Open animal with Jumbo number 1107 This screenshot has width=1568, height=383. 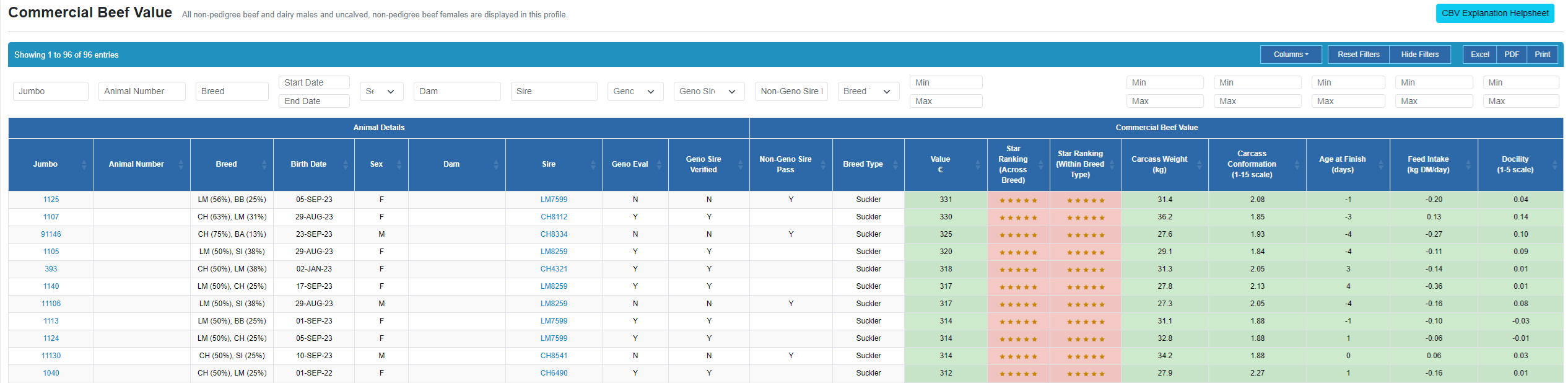coord(51,217)
